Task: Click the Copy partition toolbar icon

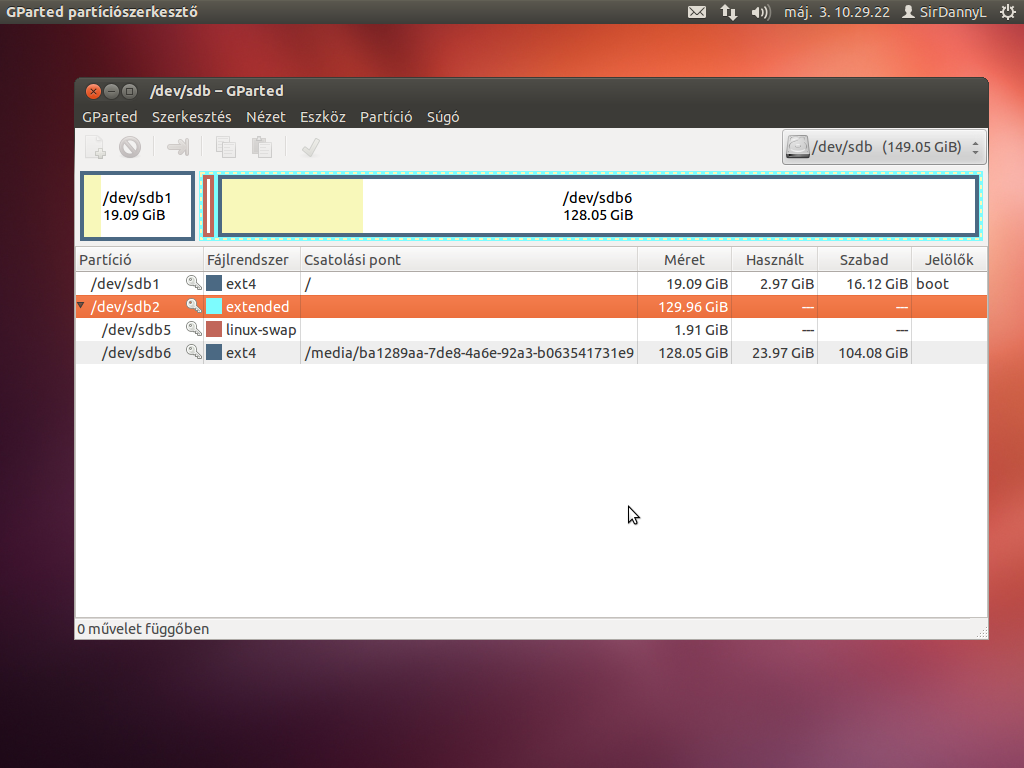Action: tap(226, 147)
